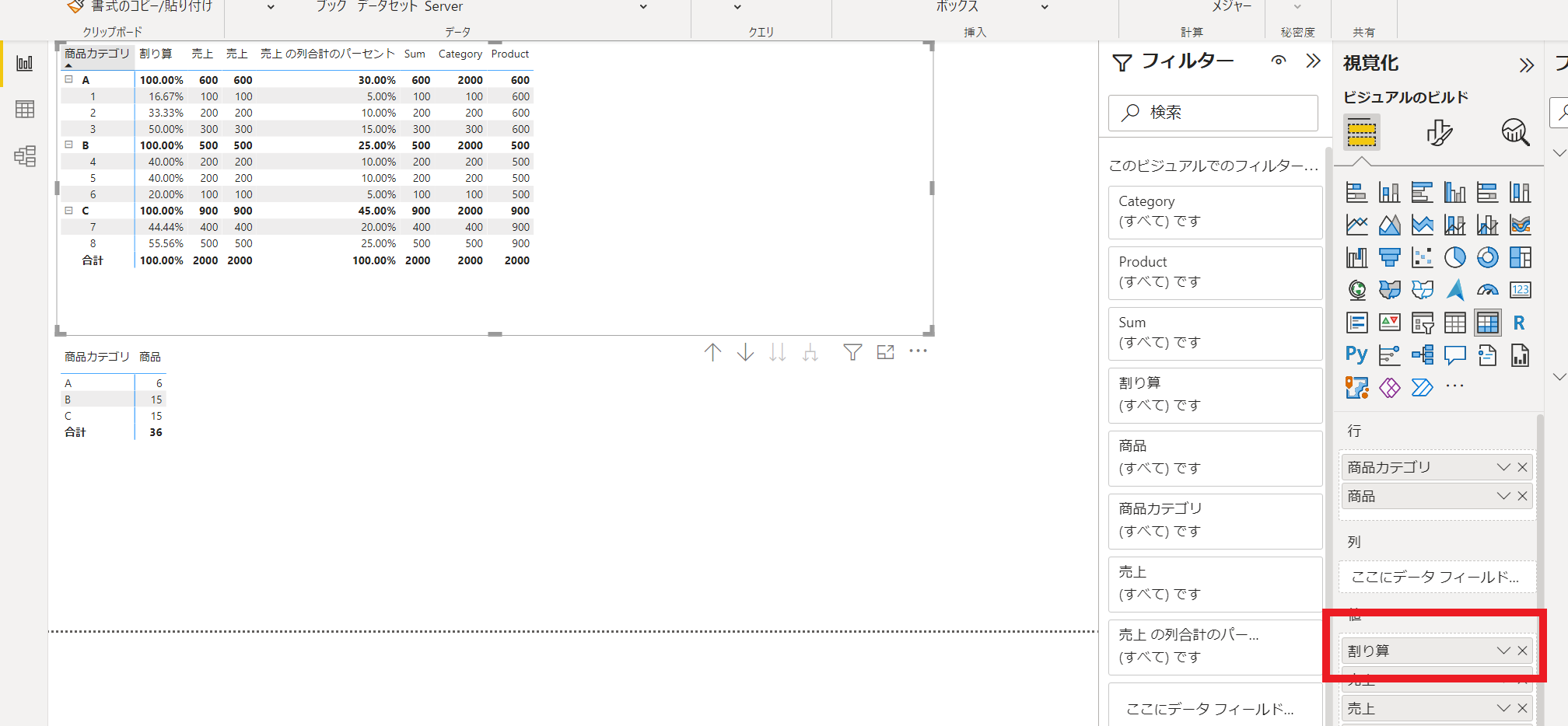The image size is (1568, 726).
Task: Select the pie chart visual type
Action: click(1454, 257)
